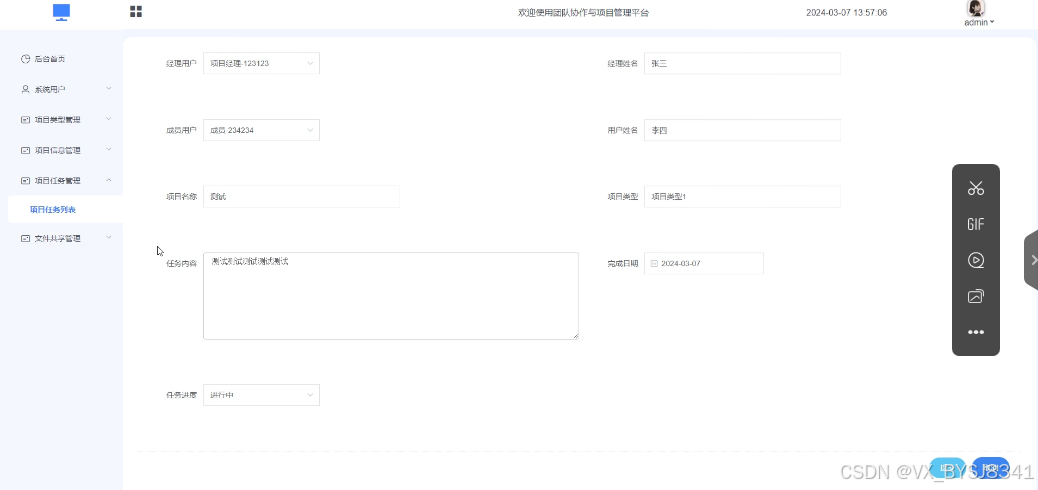Viewport: 1038px width, 490px height.
Task: Go to 后台首页 in sidebar
Action: coord(50,59)
